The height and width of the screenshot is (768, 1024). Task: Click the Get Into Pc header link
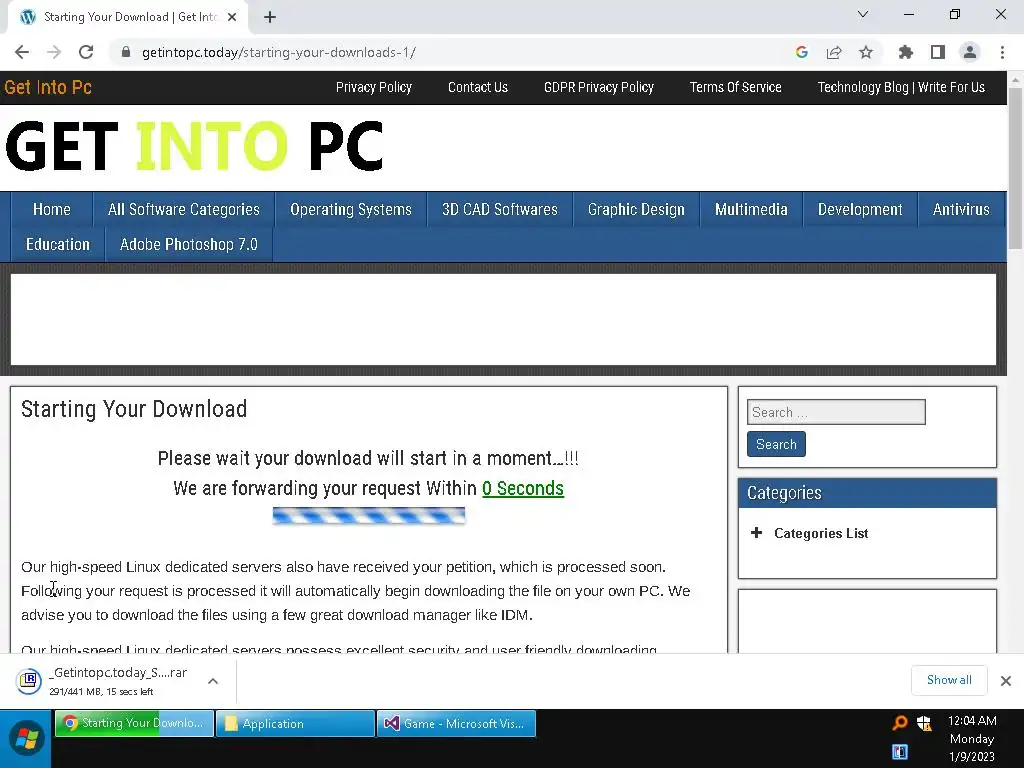click(48, 88)
